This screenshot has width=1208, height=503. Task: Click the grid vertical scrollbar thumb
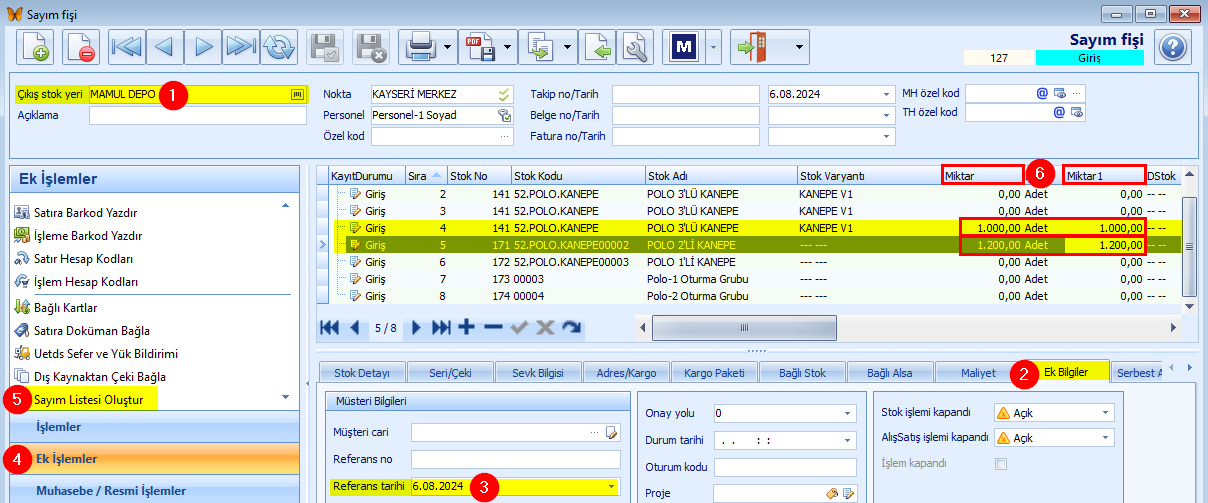[x=1189, y=246]
